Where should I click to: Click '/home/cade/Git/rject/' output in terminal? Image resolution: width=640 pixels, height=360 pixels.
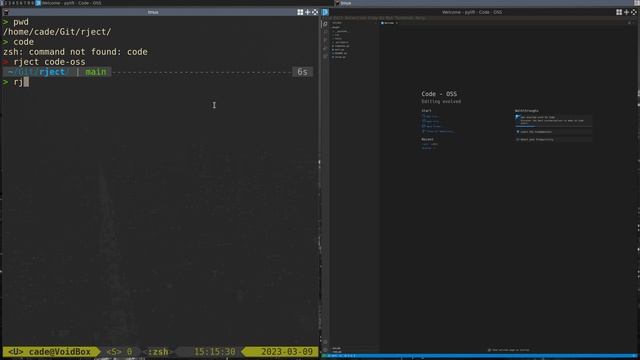(57, 32)
